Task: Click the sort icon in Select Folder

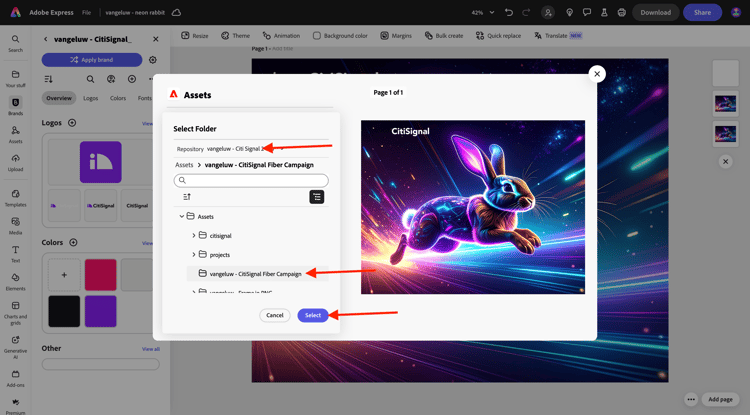Action: (187, 197)
